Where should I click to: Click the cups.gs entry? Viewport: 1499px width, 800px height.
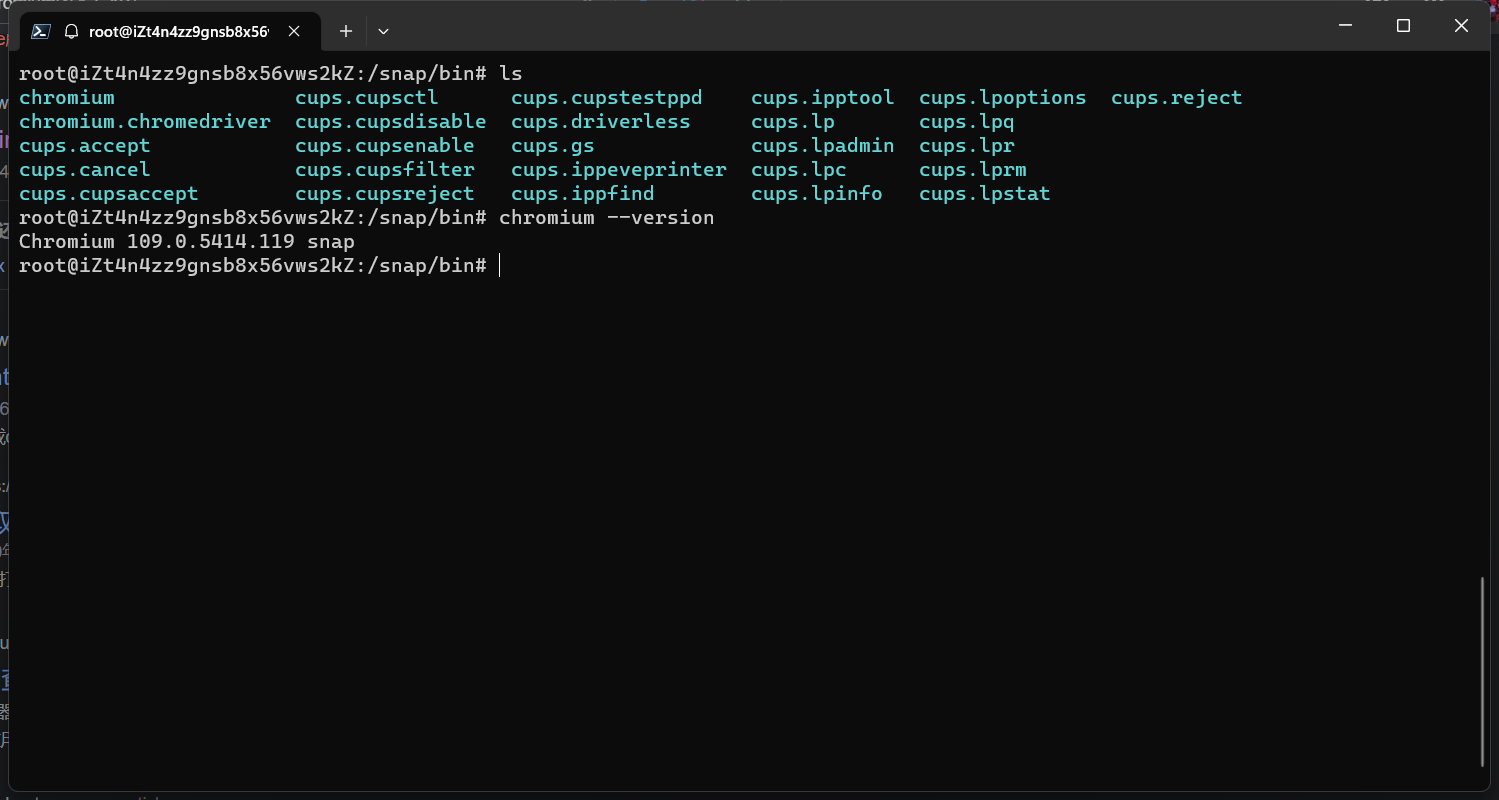coord(551,145)
